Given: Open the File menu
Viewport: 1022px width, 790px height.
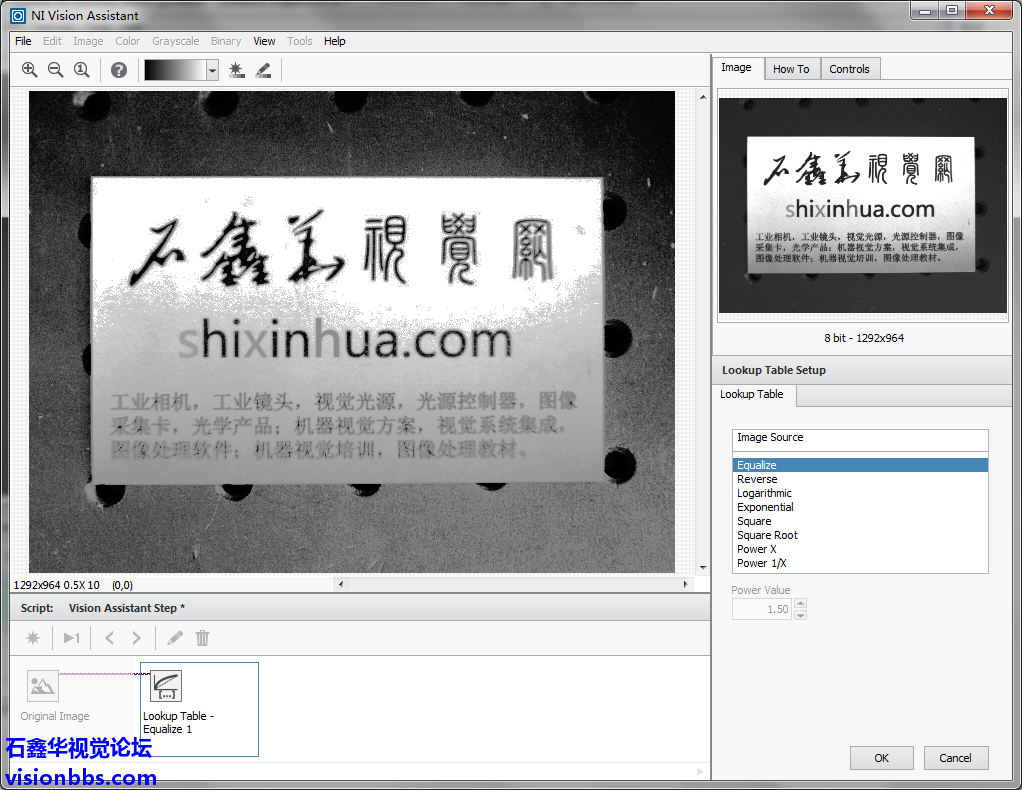Looking at the screenshot, I should (23, 41).
